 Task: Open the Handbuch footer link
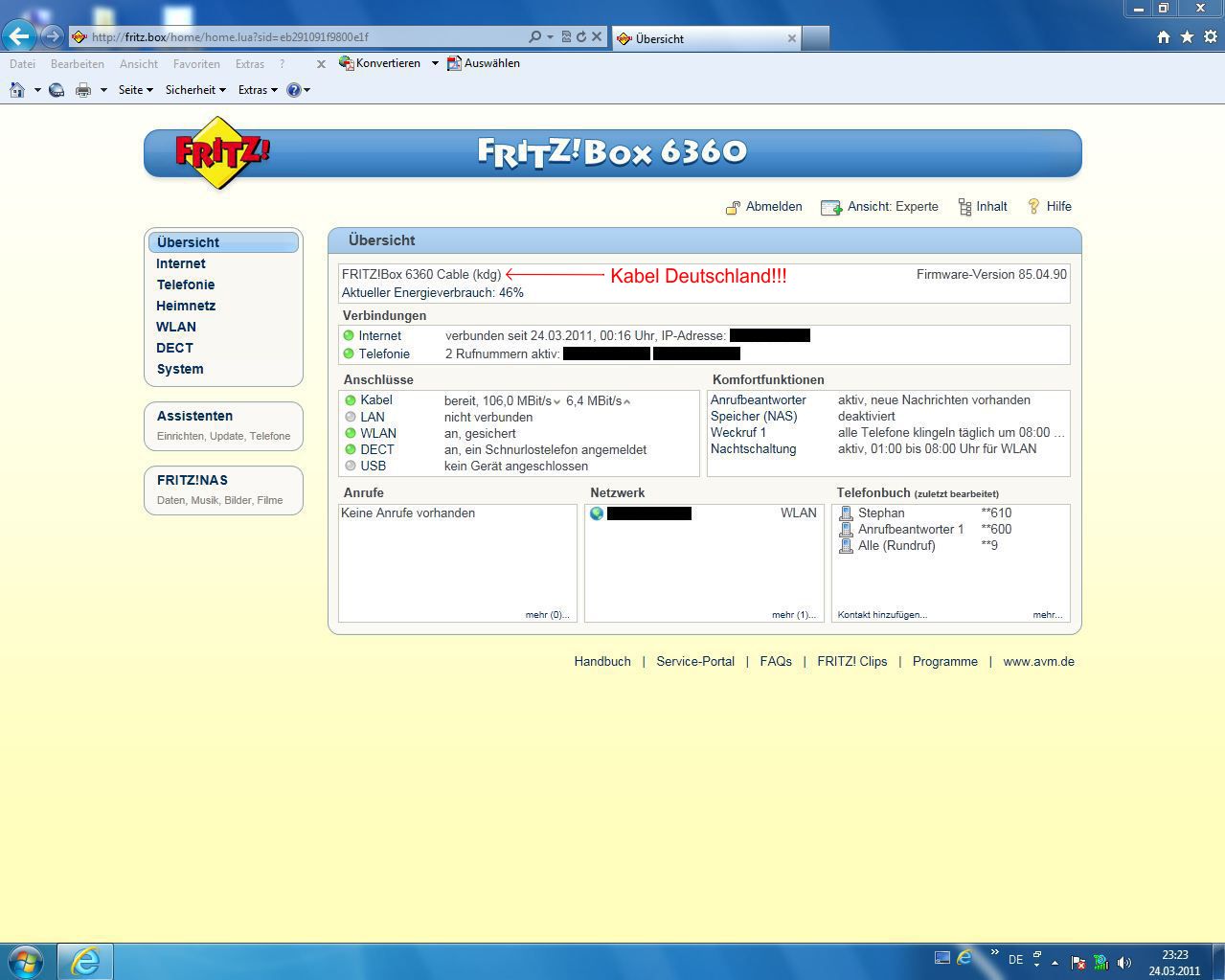click(602, 661)
